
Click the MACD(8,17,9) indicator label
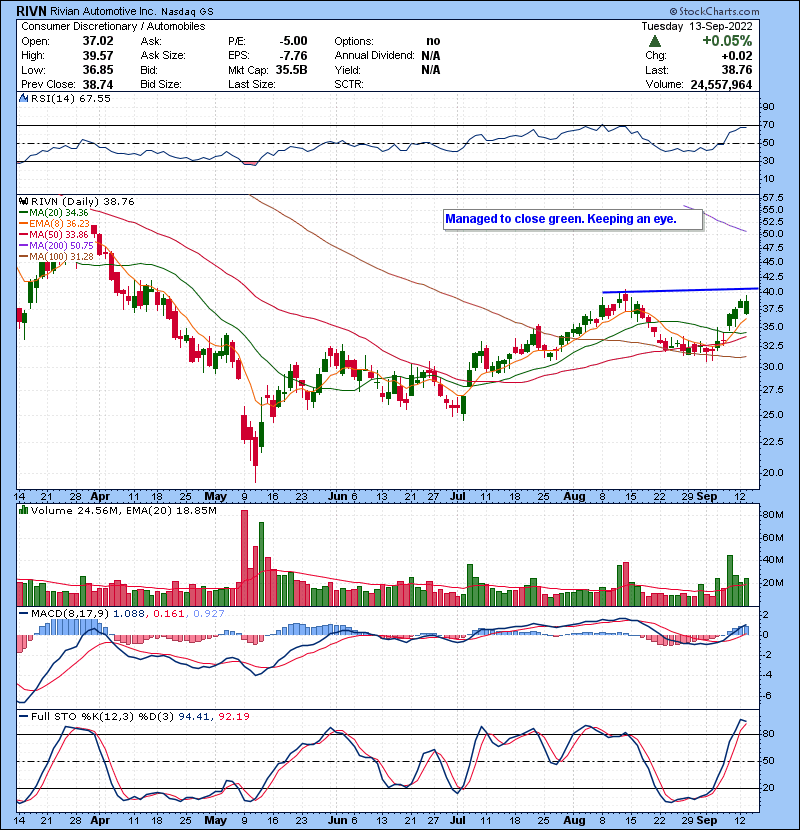70,614
